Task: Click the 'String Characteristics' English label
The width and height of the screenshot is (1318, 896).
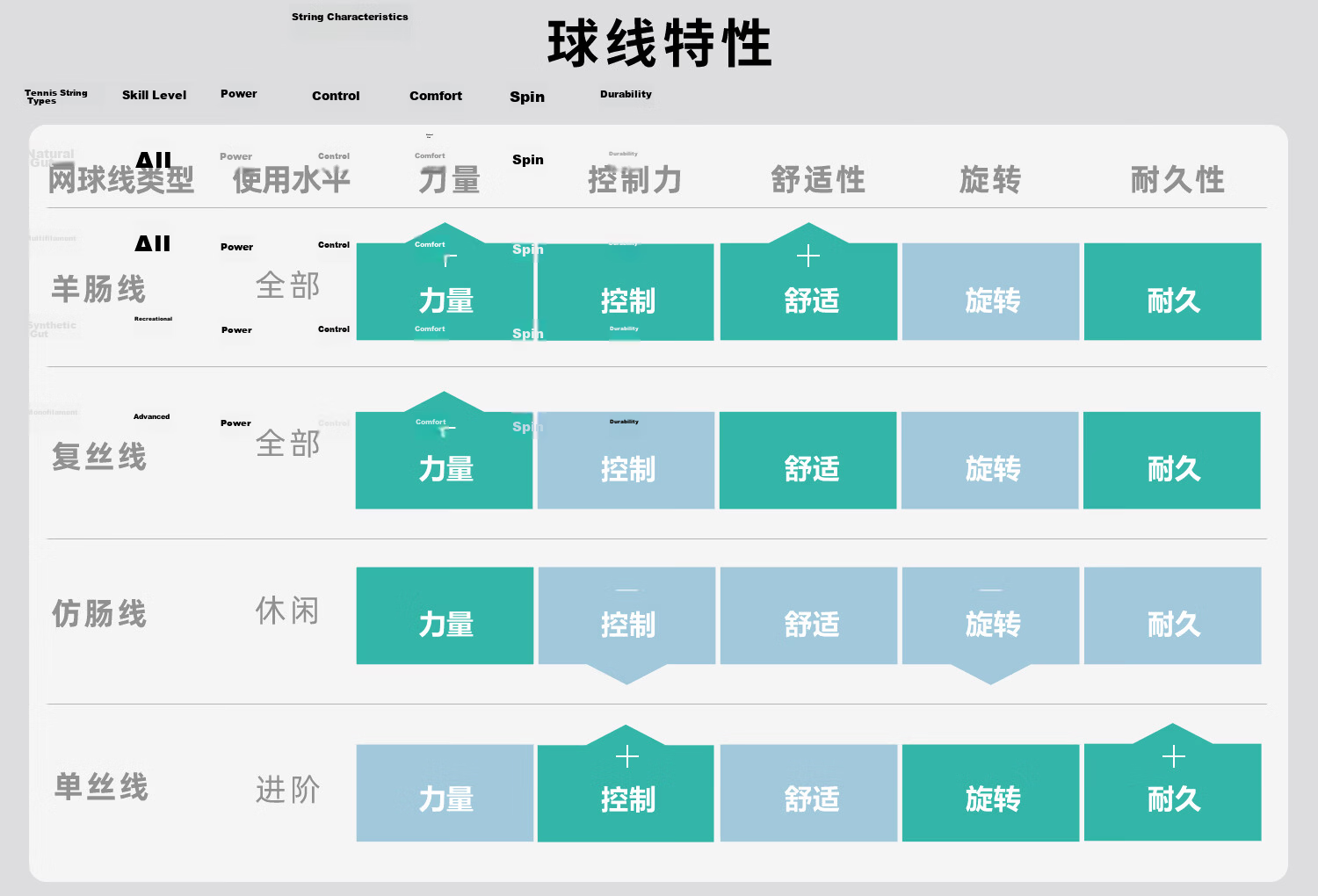Action: pos(350,17)
